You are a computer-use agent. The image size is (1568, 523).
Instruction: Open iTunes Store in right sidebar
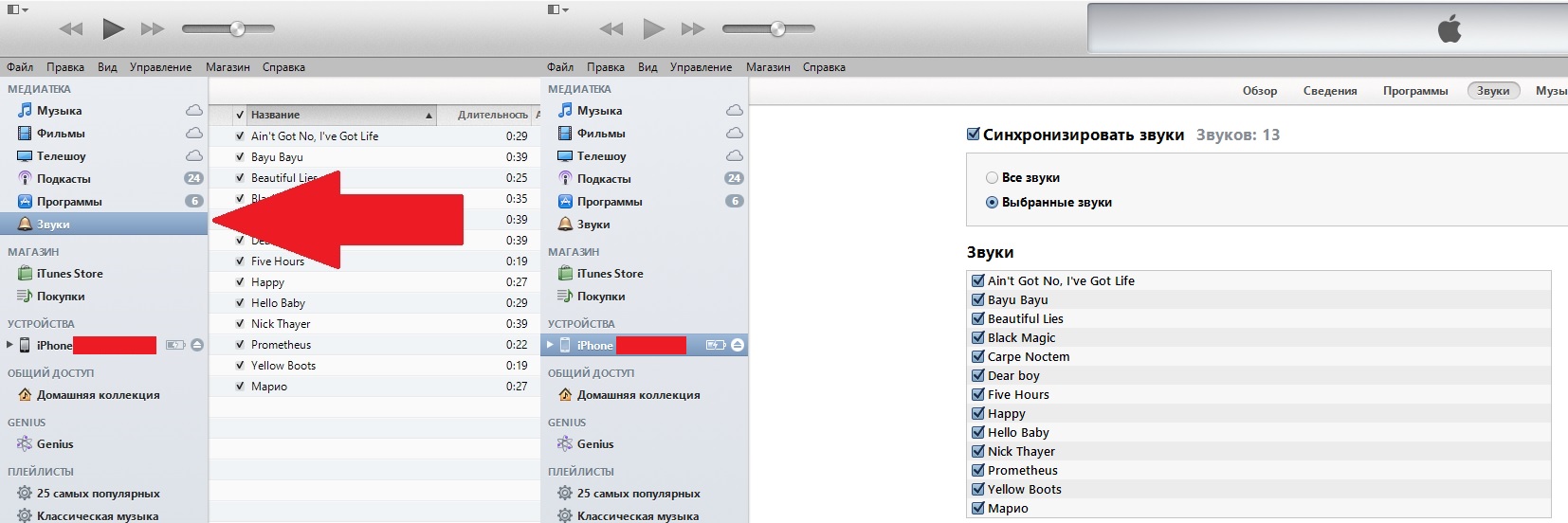(610, 274)
